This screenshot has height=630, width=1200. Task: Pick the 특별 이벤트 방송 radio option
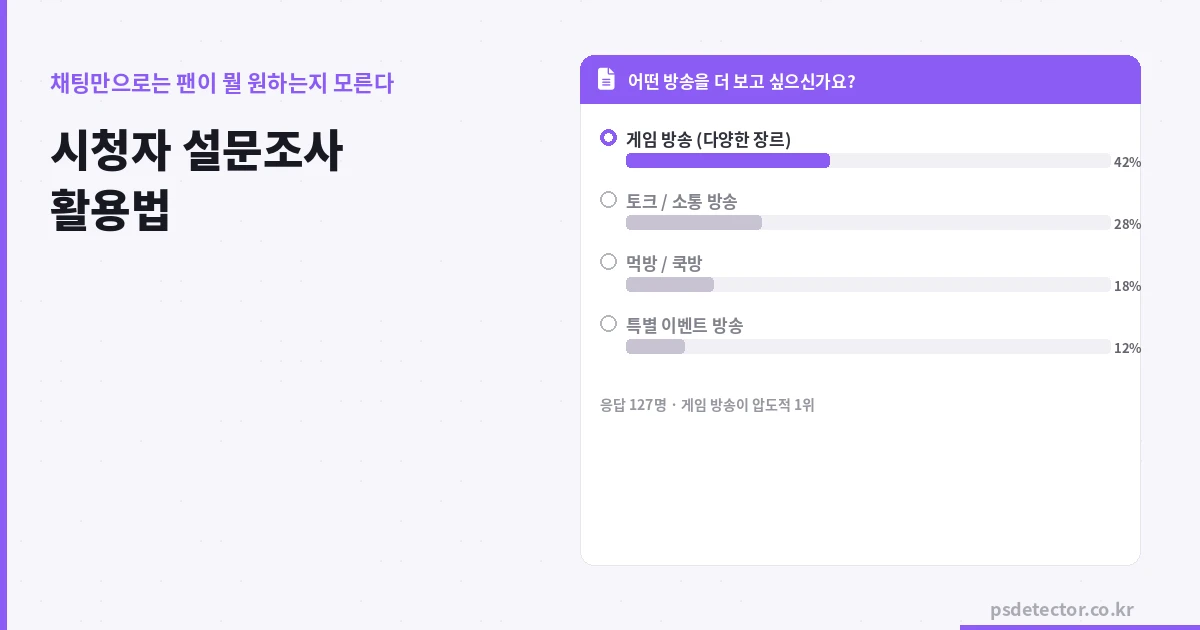(608, 324)
